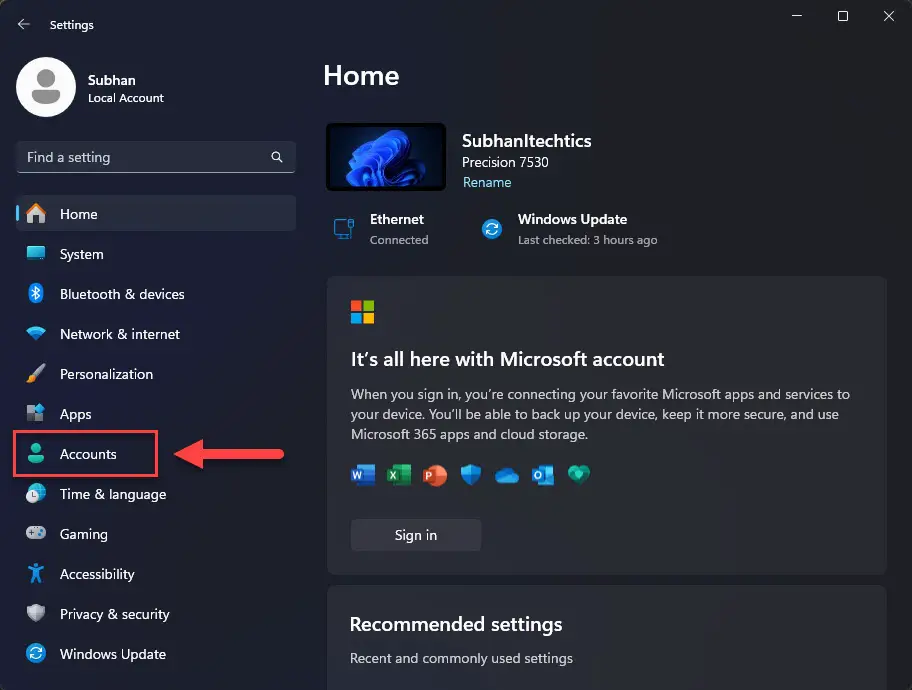
Task: Click the Family Safety heart icon
Action: tap(579, 475)
